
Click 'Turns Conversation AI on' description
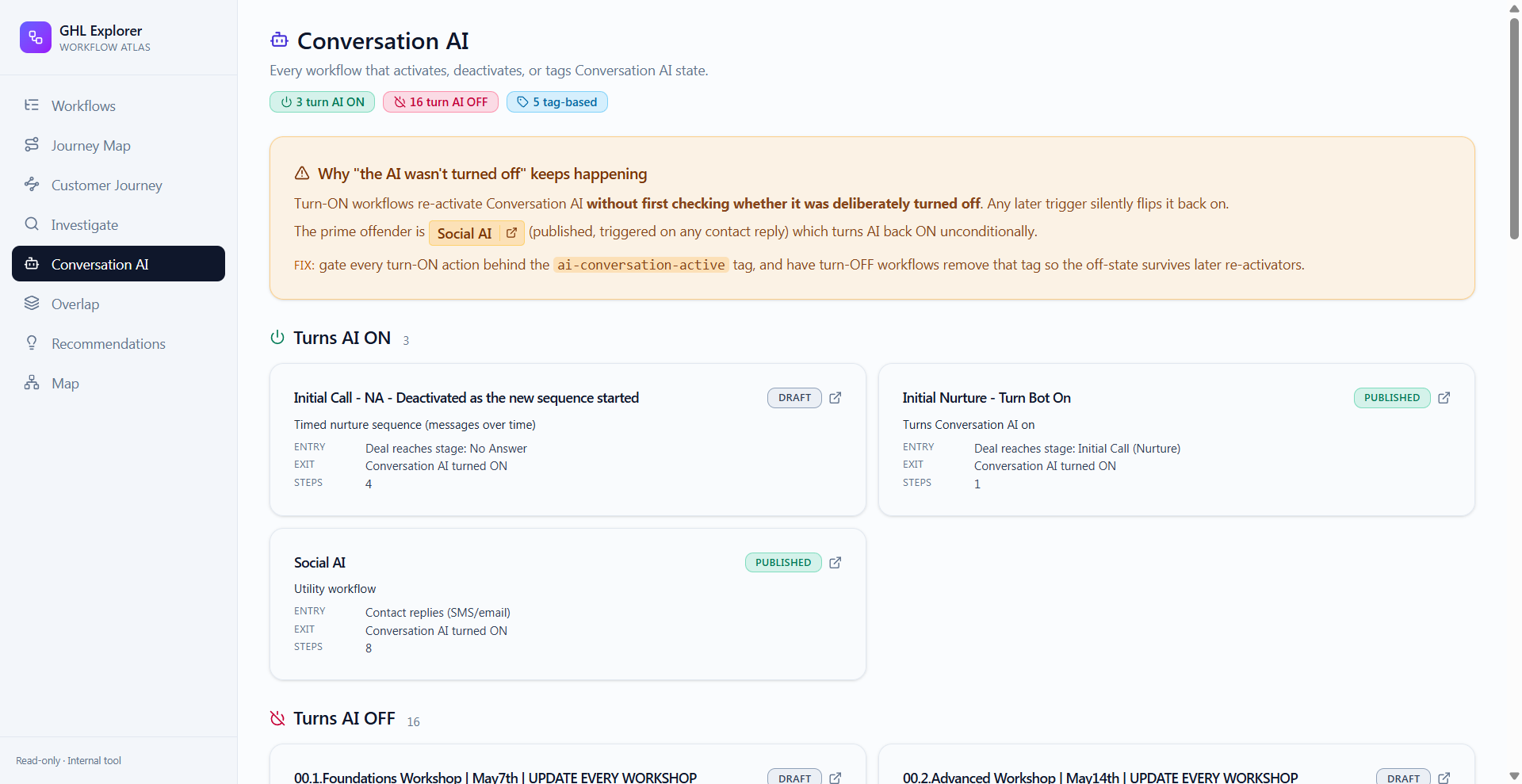[969, 425]
